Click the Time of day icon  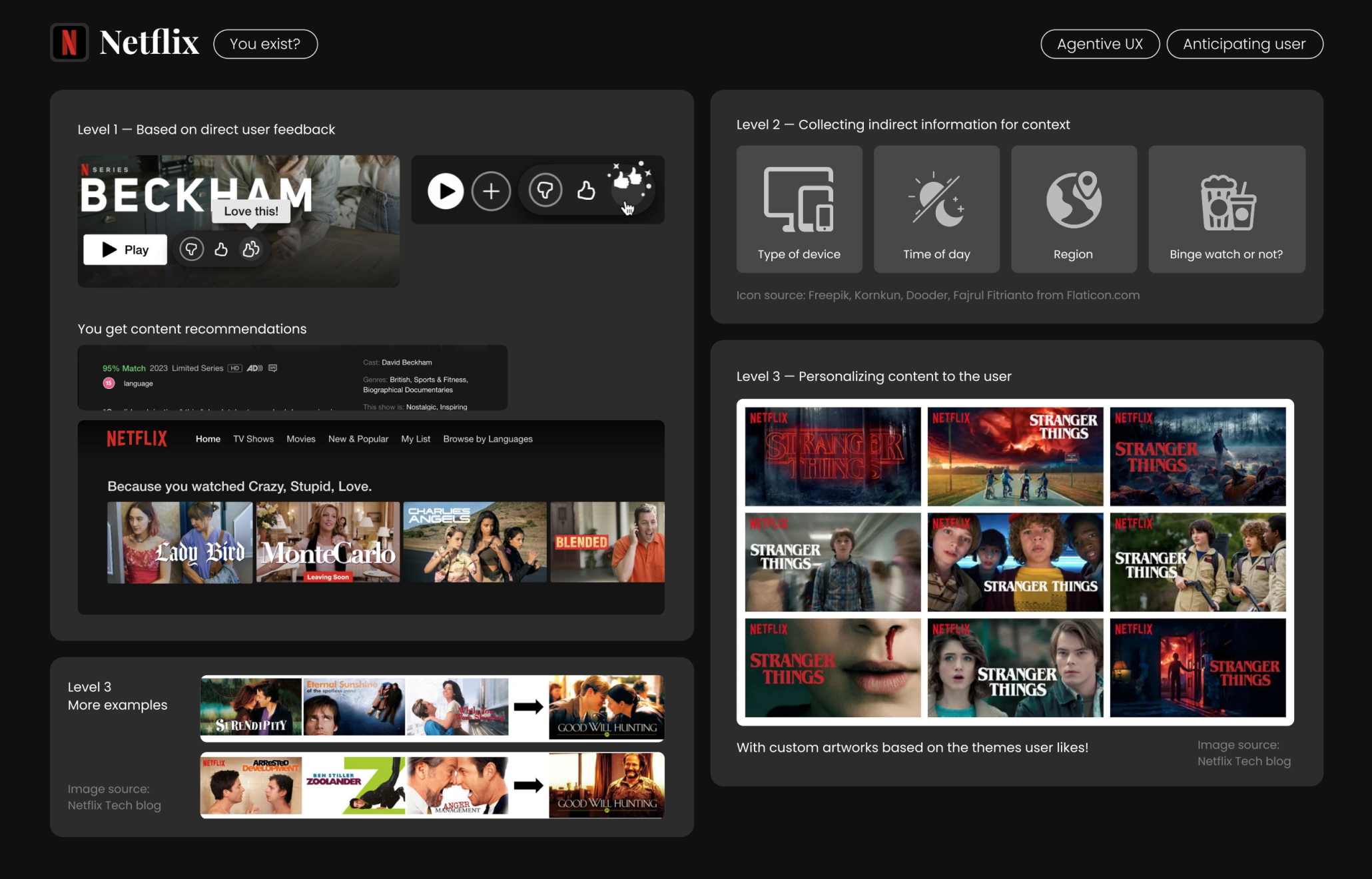pos(936,199)
